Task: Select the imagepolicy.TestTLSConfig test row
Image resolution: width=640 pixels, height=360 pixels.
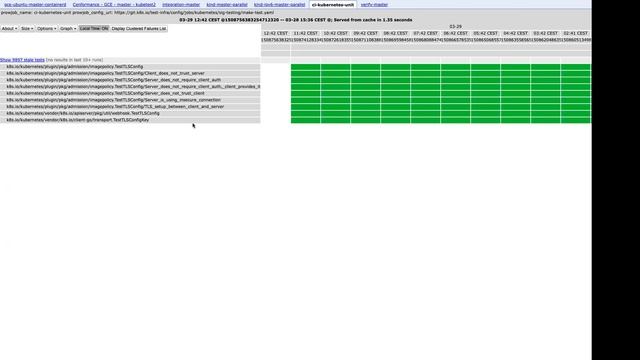Action: click(x=130, y=67)
